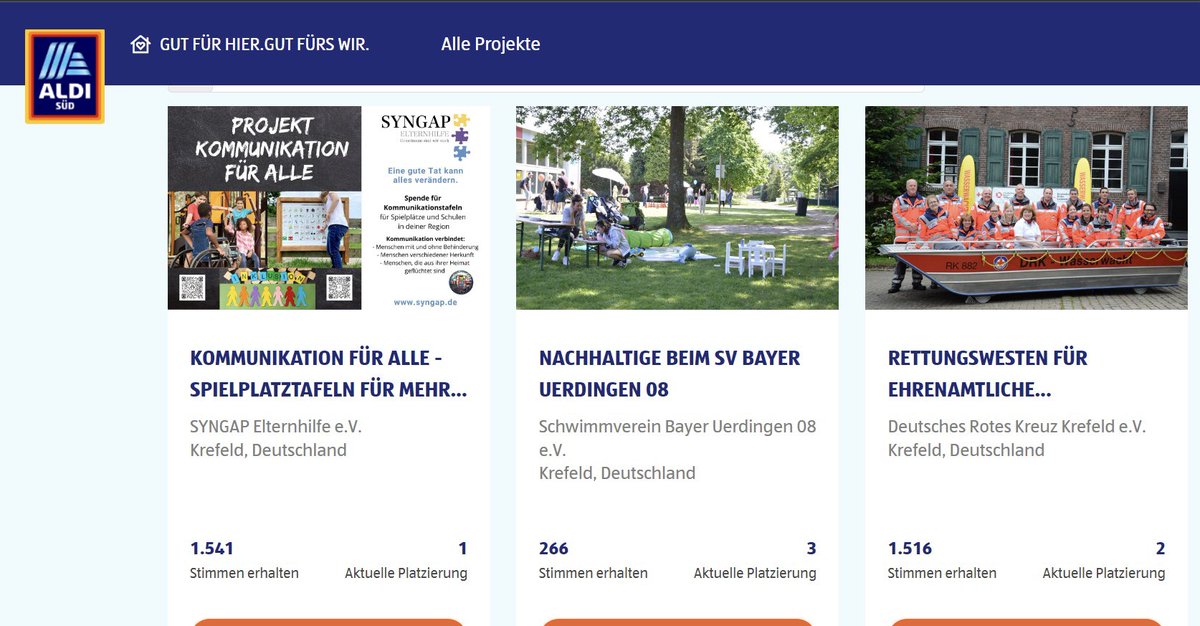
Task: Click Stimmen erhalten label under 266
Action: (x=593, y=573)
